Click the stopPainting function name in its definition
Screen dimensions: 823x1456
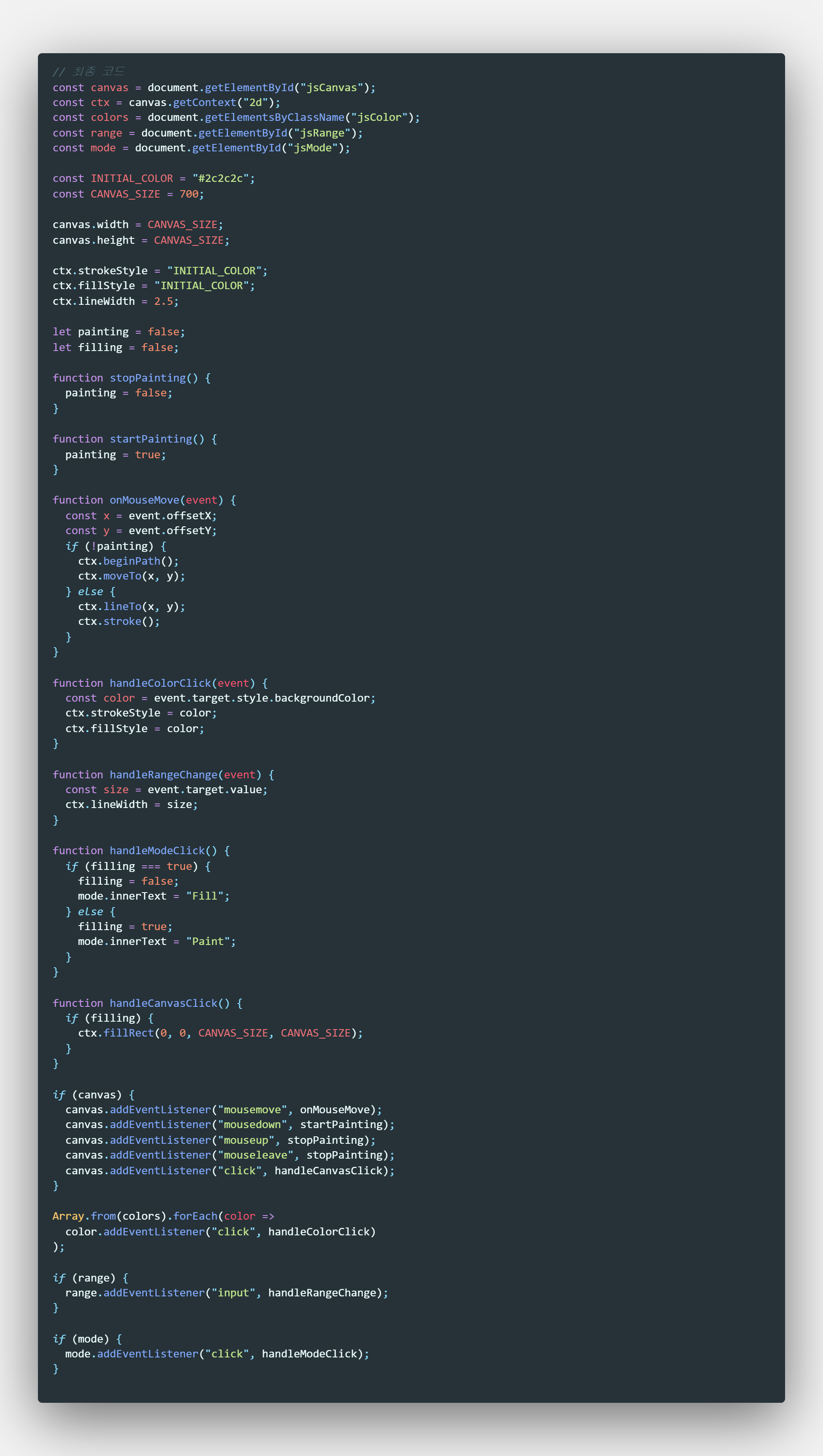148,378
